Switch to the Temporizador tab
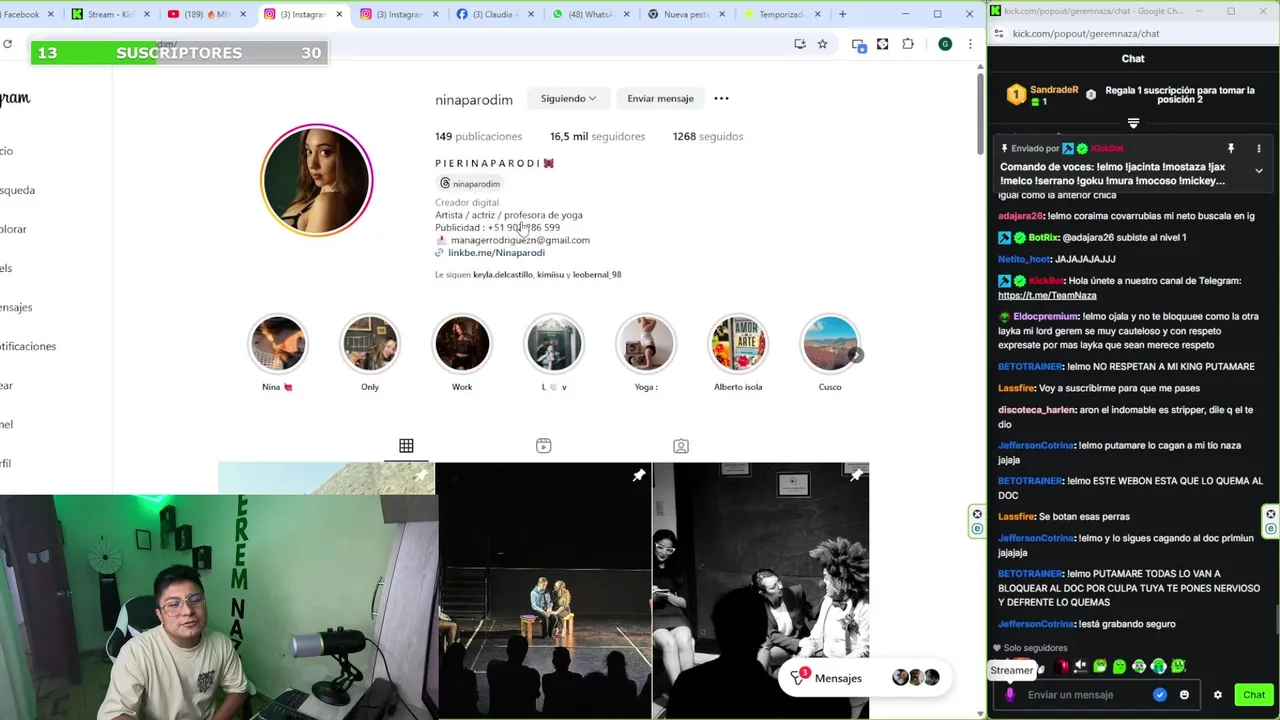This screenshot has height=720, width=1280. (x=784, y=14)
